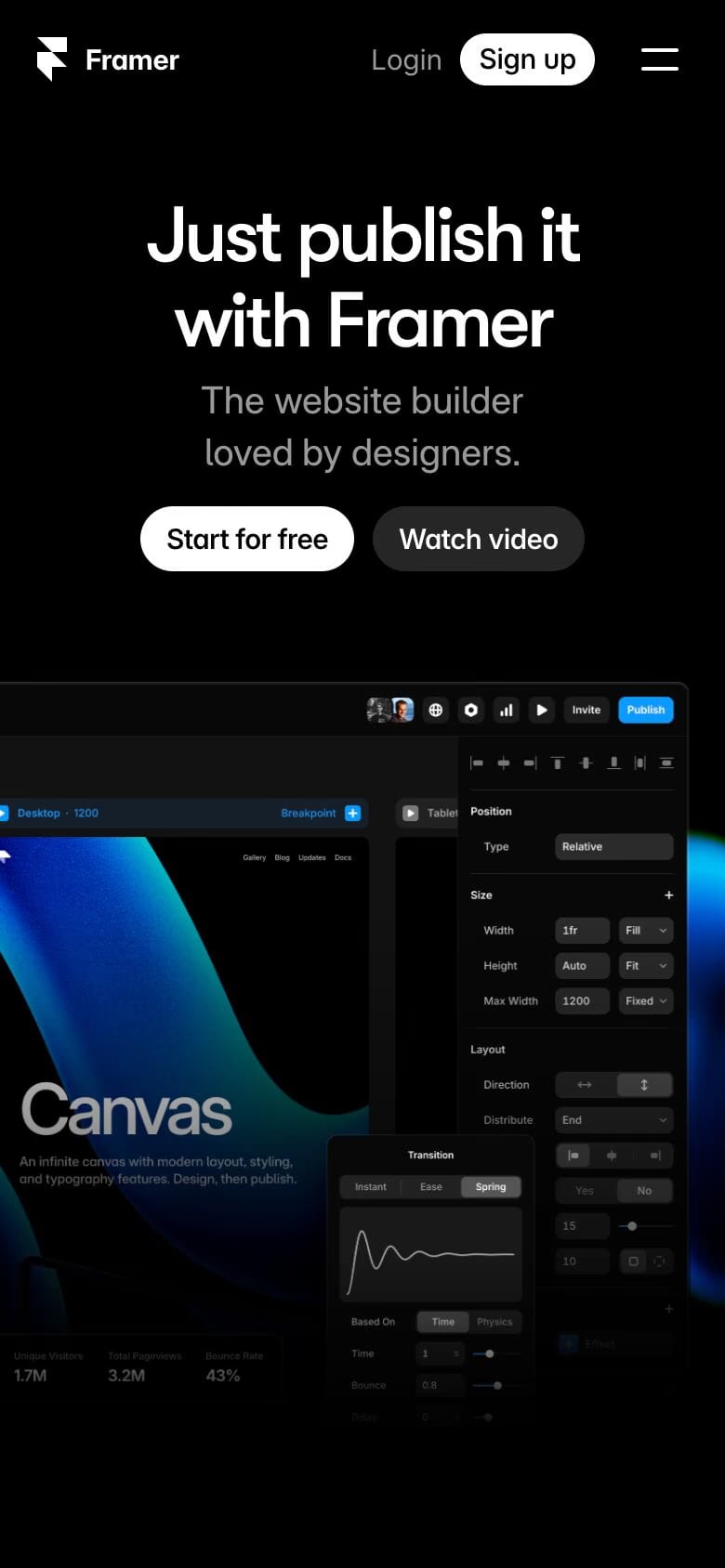Image resolution: width=725 pixels, height=1568 pixels.
Task: Click the hexagon settings icon
Action: (471, 710)
